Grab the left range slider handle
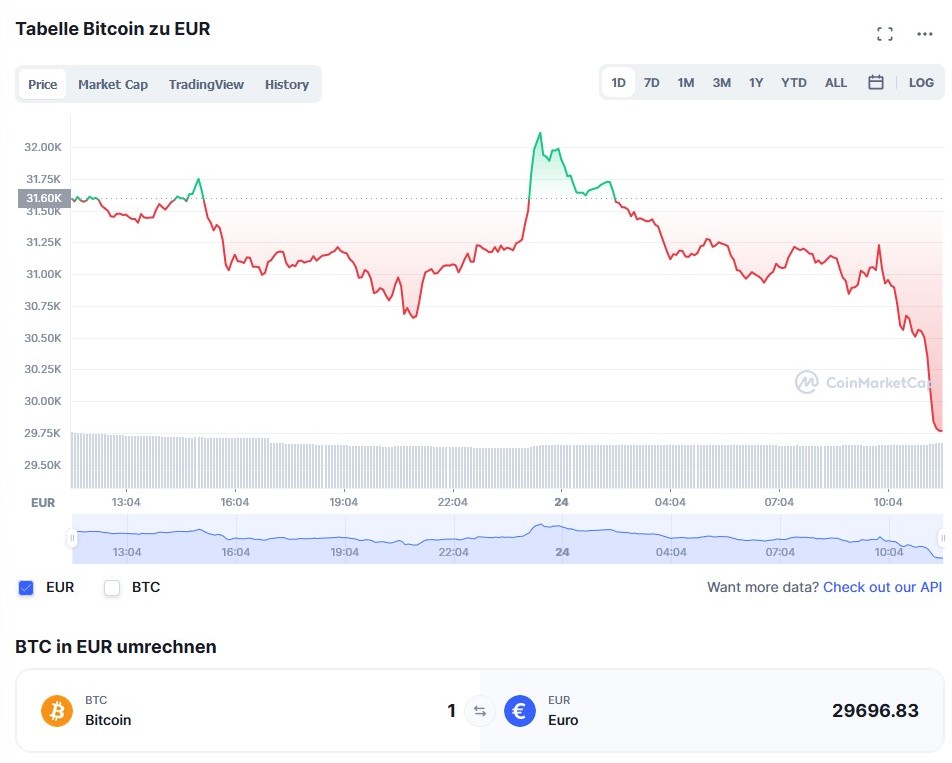 click(71, 538)
